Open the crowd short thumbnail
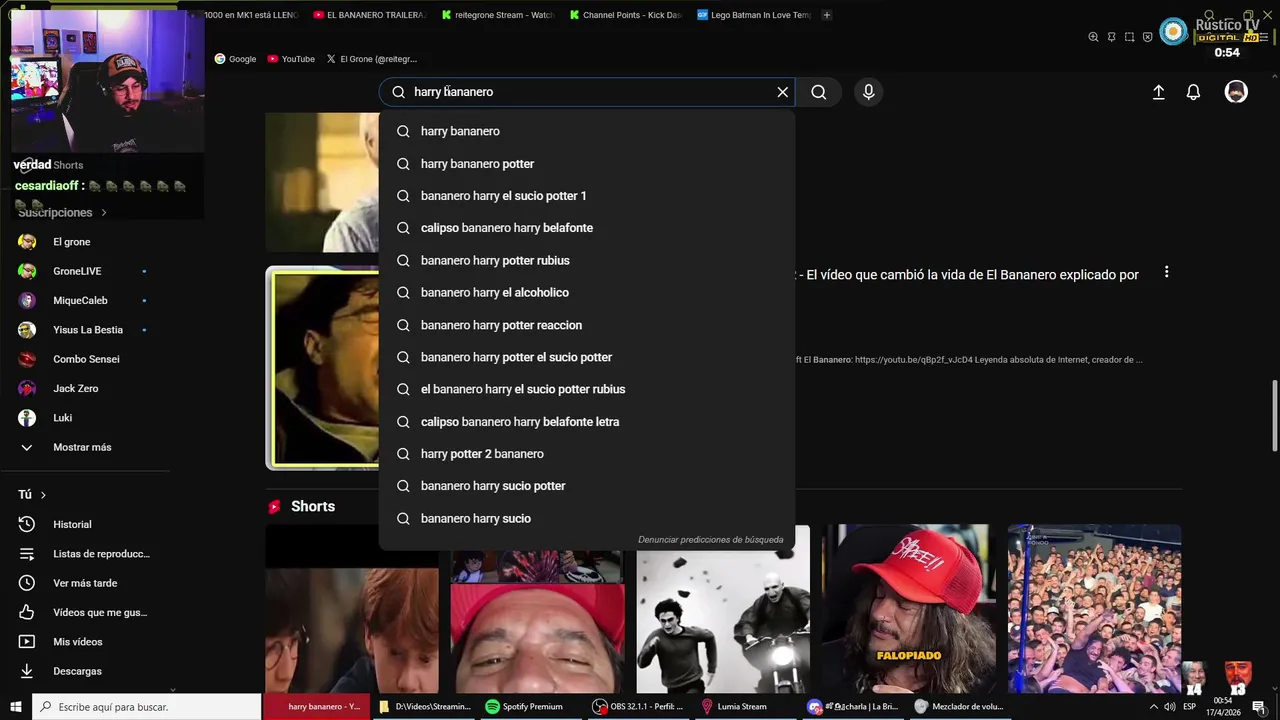Viewport: 1280px width, 720px height. 1094,608
